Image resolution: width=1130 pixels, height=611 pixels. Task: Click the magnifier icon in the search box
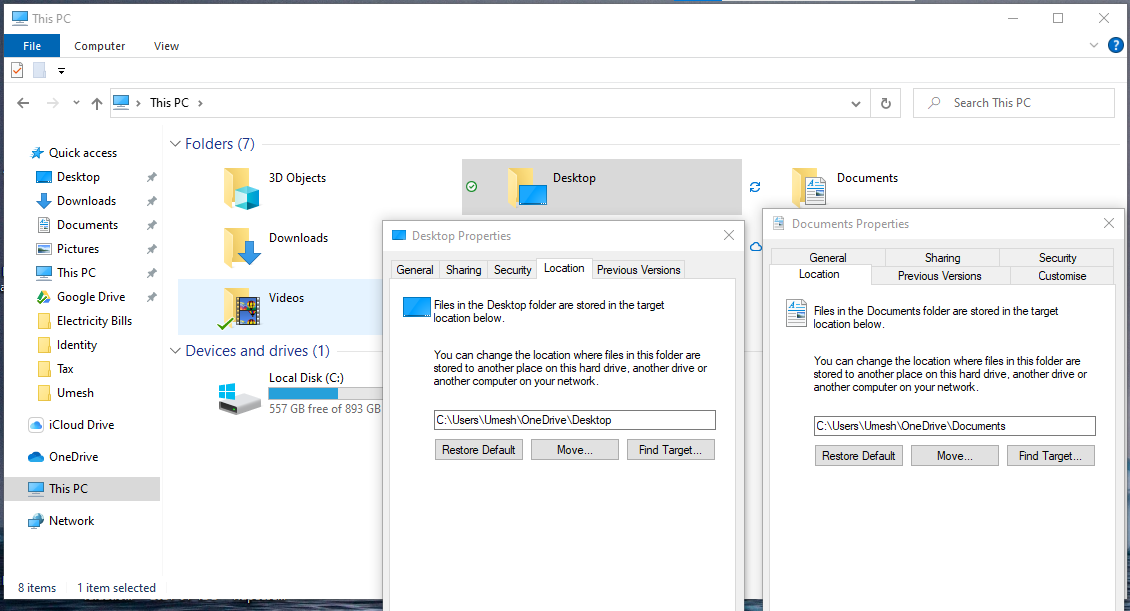(934, 103)
